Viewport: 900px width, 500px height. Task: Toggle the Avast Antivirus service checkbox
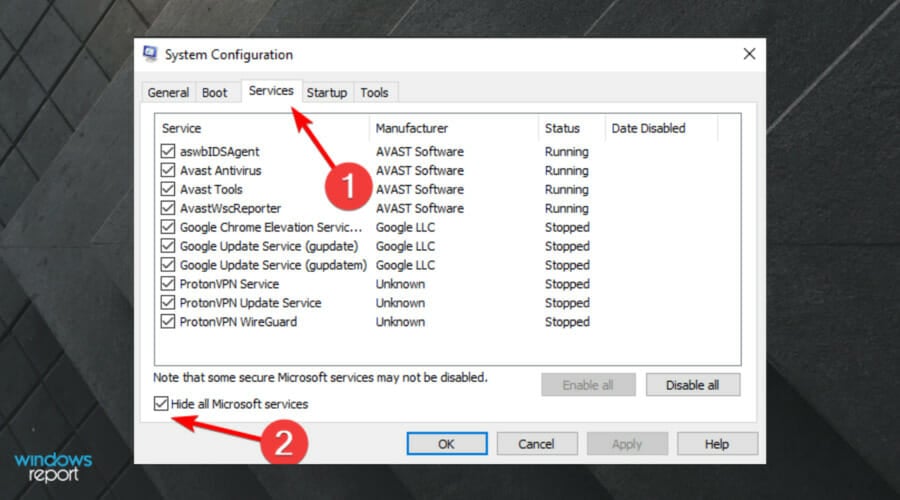pyautogui.click(x=168, y=170)
